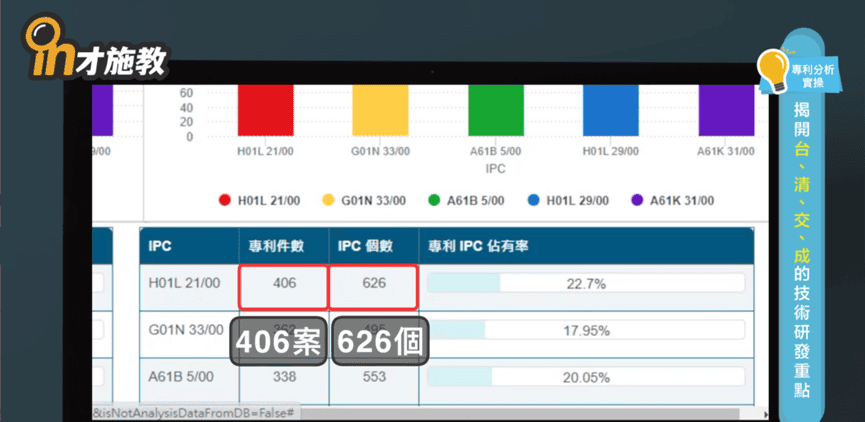
Task: Toggle the red H01L 21/00 legend dot
Action: tap(225, 200)
